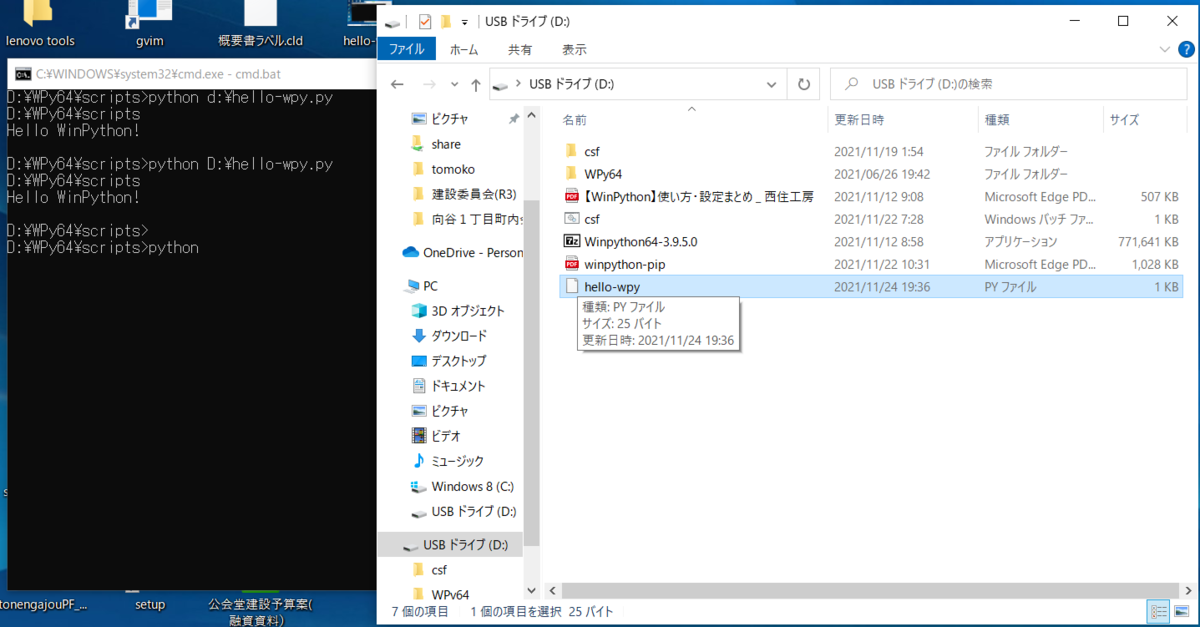1200x627 pixels.
Task: Click the cmd.exe window title bar icon
Action: [x=21, y=73]
